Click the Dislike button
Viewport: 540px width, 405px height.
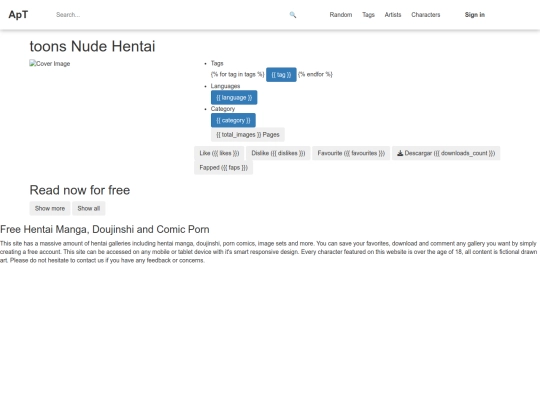pyautogui.click(x=278, y=153)
